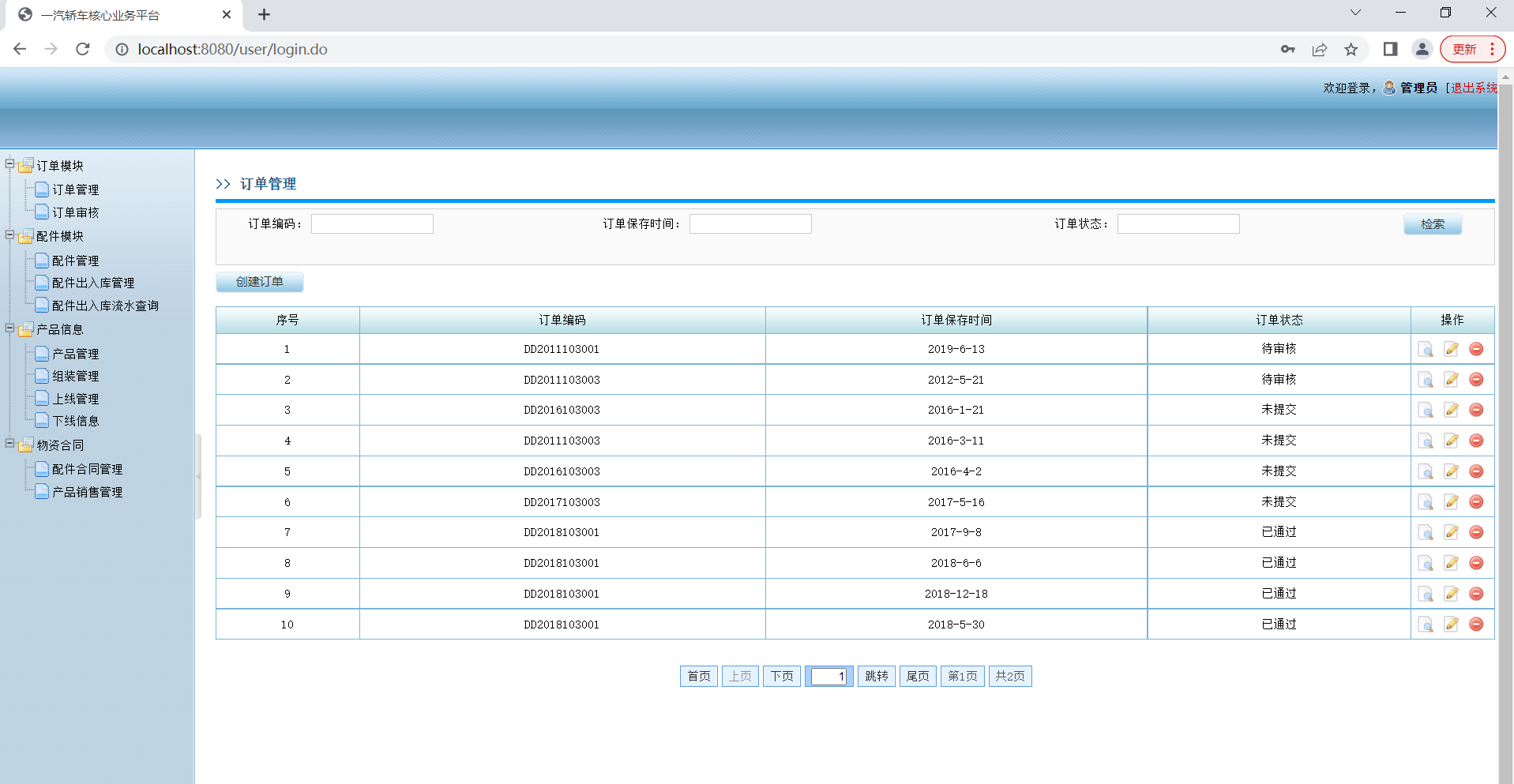Delete order row 8 dated 2018-6-6
Viewport: 1514px width, 784px height.
click(1476, 563)
